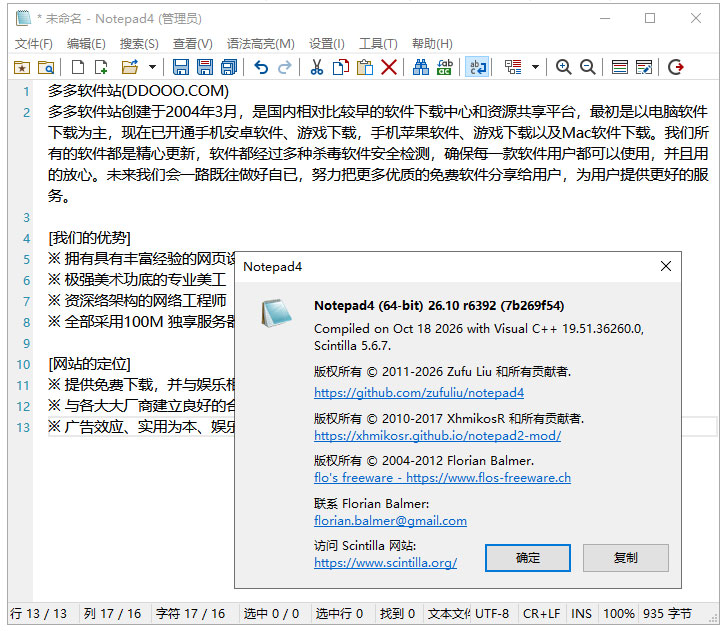Open Replace with the ab/ac icon
728x631 pixels.
[445, 67]
